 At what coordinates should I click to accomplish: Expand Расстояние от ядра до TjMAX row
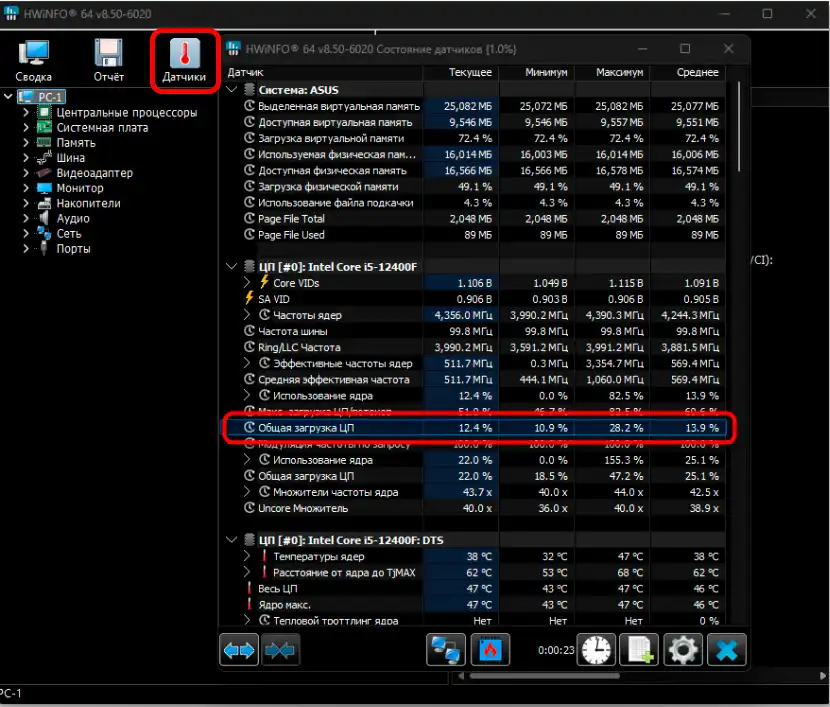[247, 572]
